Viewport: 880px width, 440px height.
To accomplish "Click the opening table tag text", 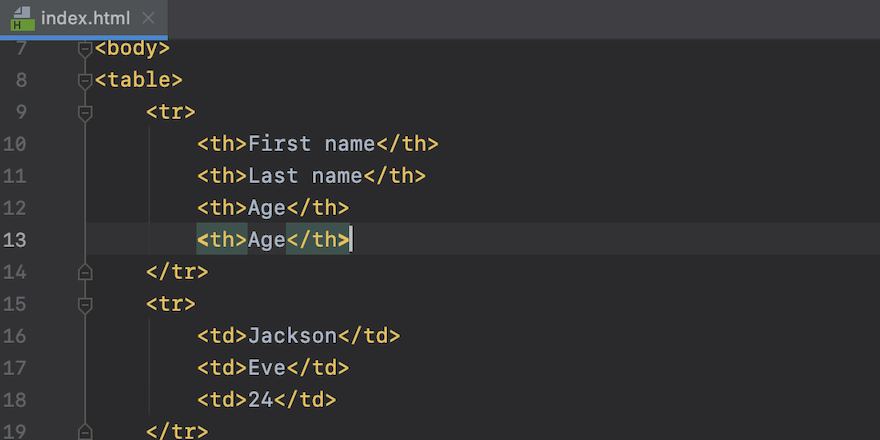I will (x=139, y=80).
